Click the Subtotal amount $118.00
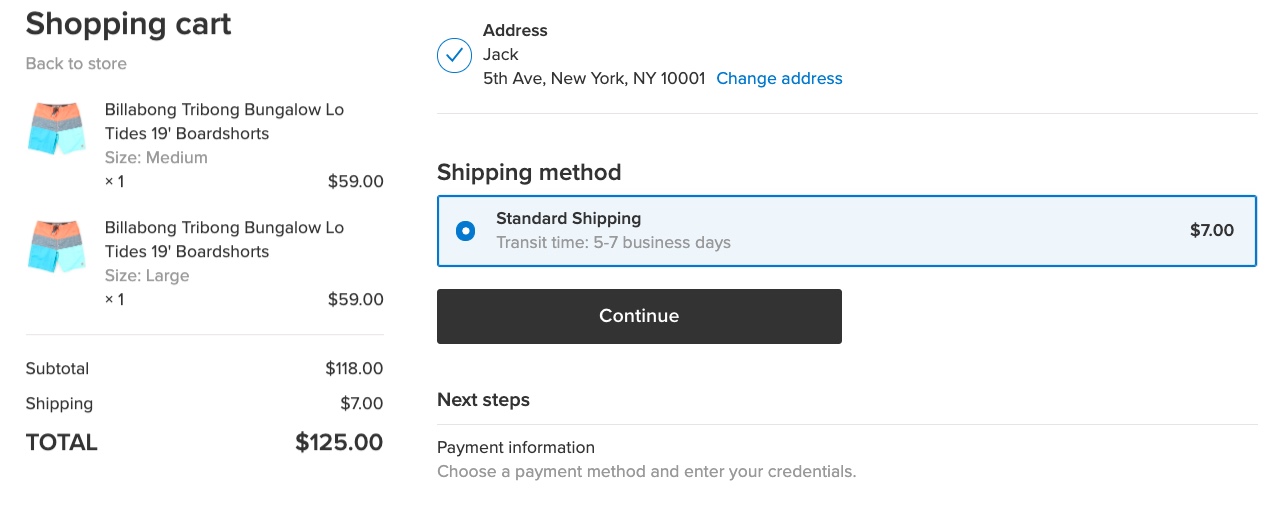The height and width of the screenshot is (506, 1273). [x=354, y=368]
